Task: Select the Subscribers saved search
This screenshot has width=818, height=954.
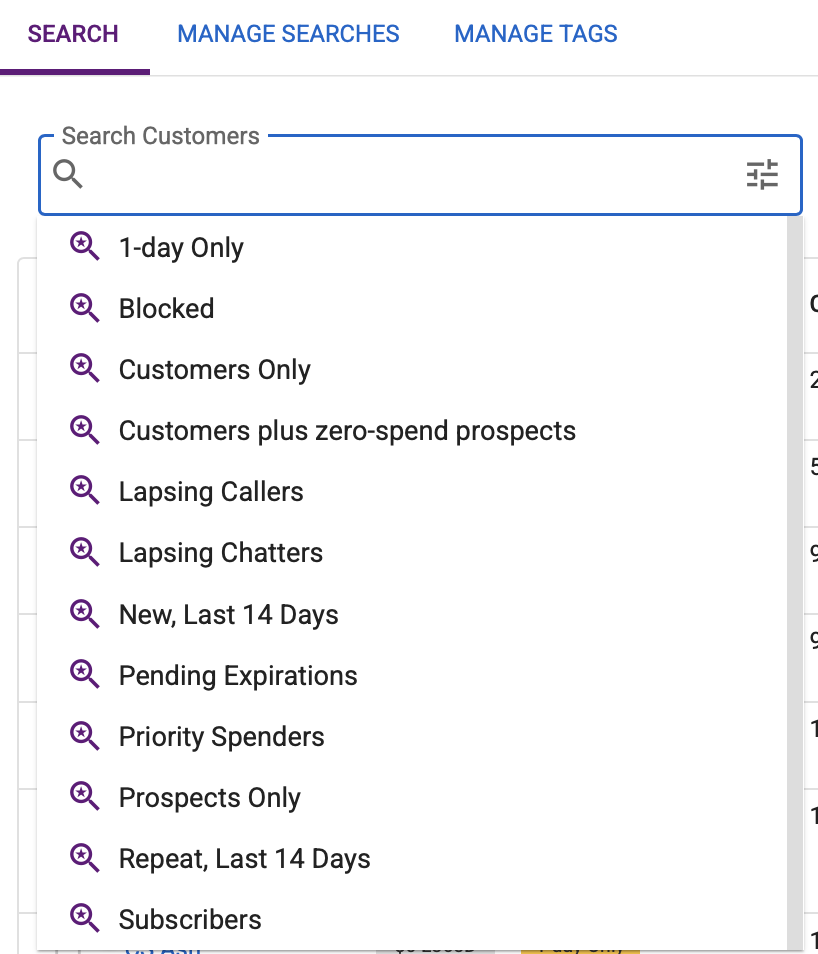Action: pos(412,920)
